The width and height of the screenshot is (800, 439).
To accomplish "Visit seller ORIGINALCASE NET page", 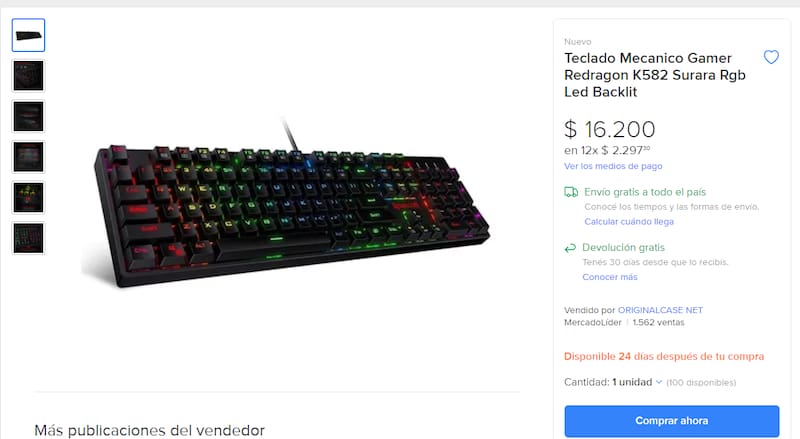I will coord(660,310).
